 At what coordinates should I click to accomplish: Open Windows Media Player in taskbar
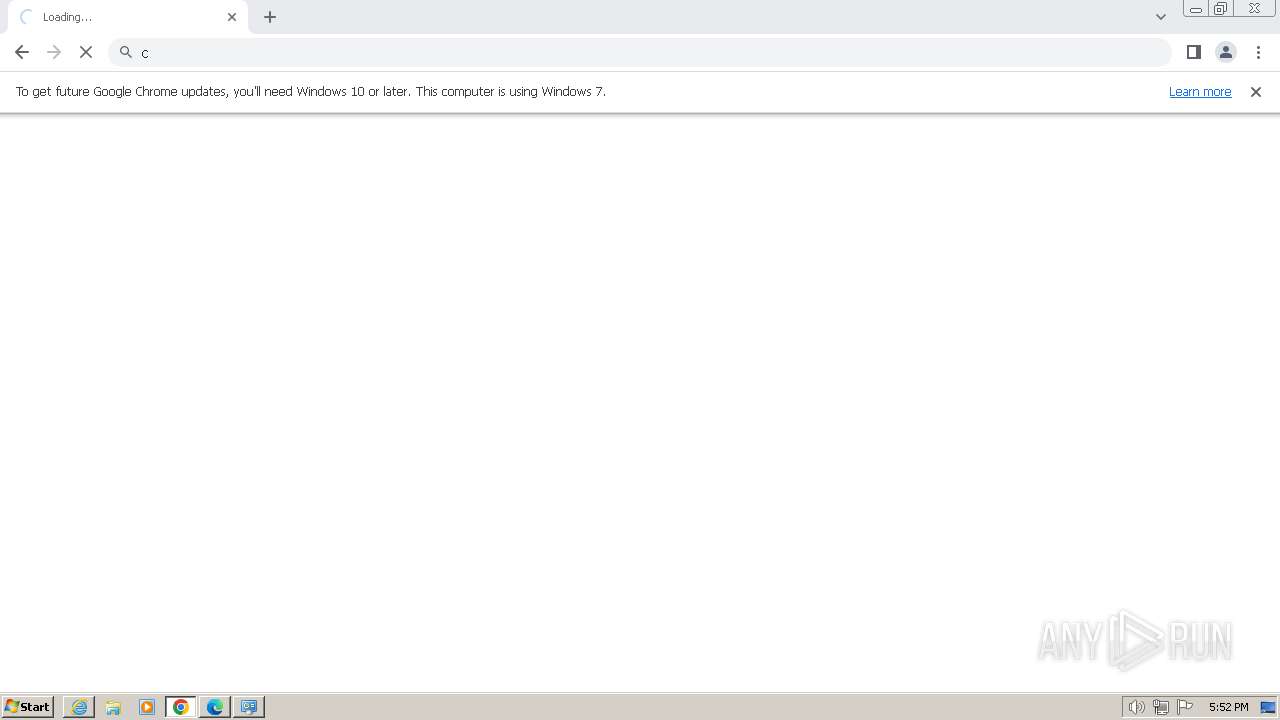(x=147, y=707)
